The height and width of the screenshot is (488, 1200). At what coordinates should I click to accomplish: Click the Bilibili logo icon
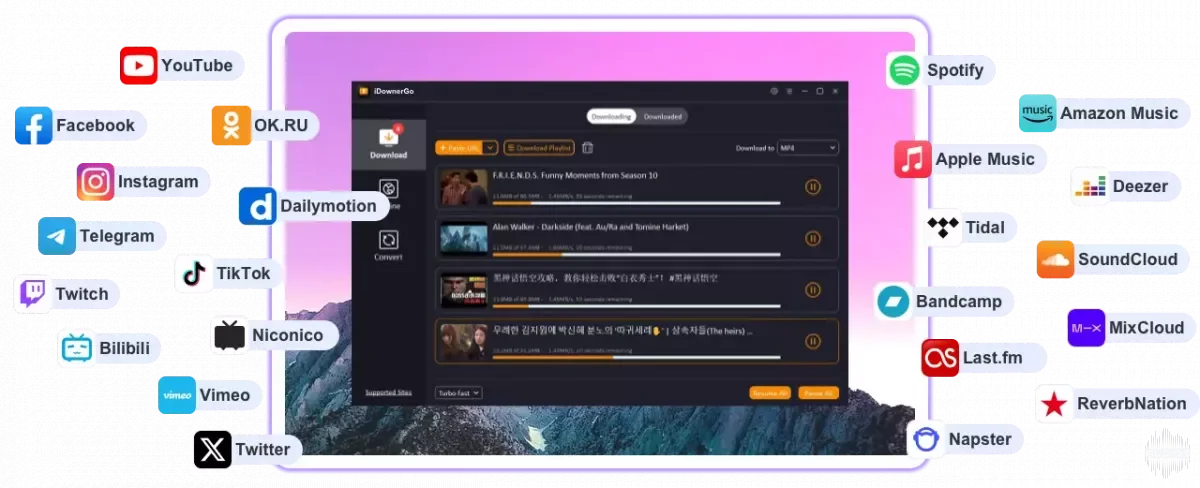[x=77, y=348]
